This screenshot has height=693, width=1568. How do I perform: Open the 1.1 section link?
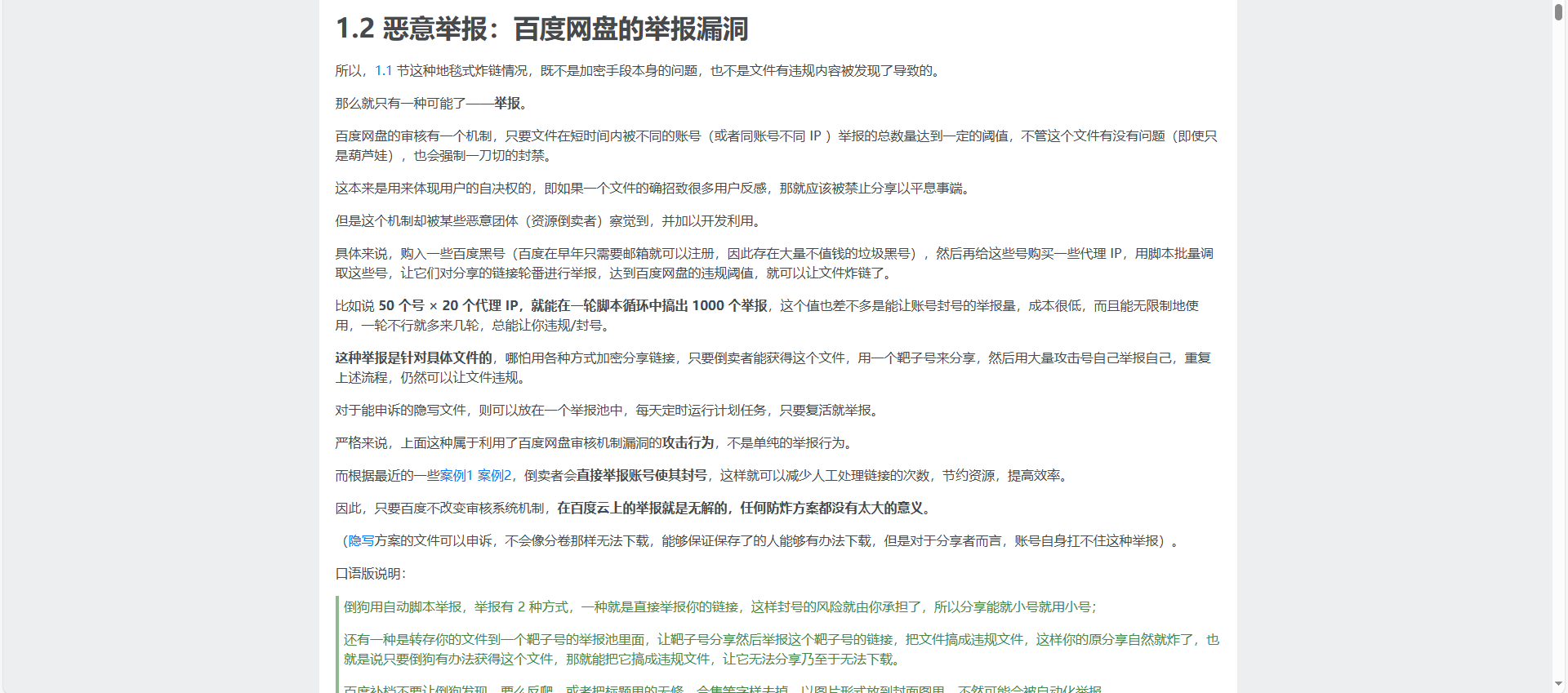tap(384, 71)
